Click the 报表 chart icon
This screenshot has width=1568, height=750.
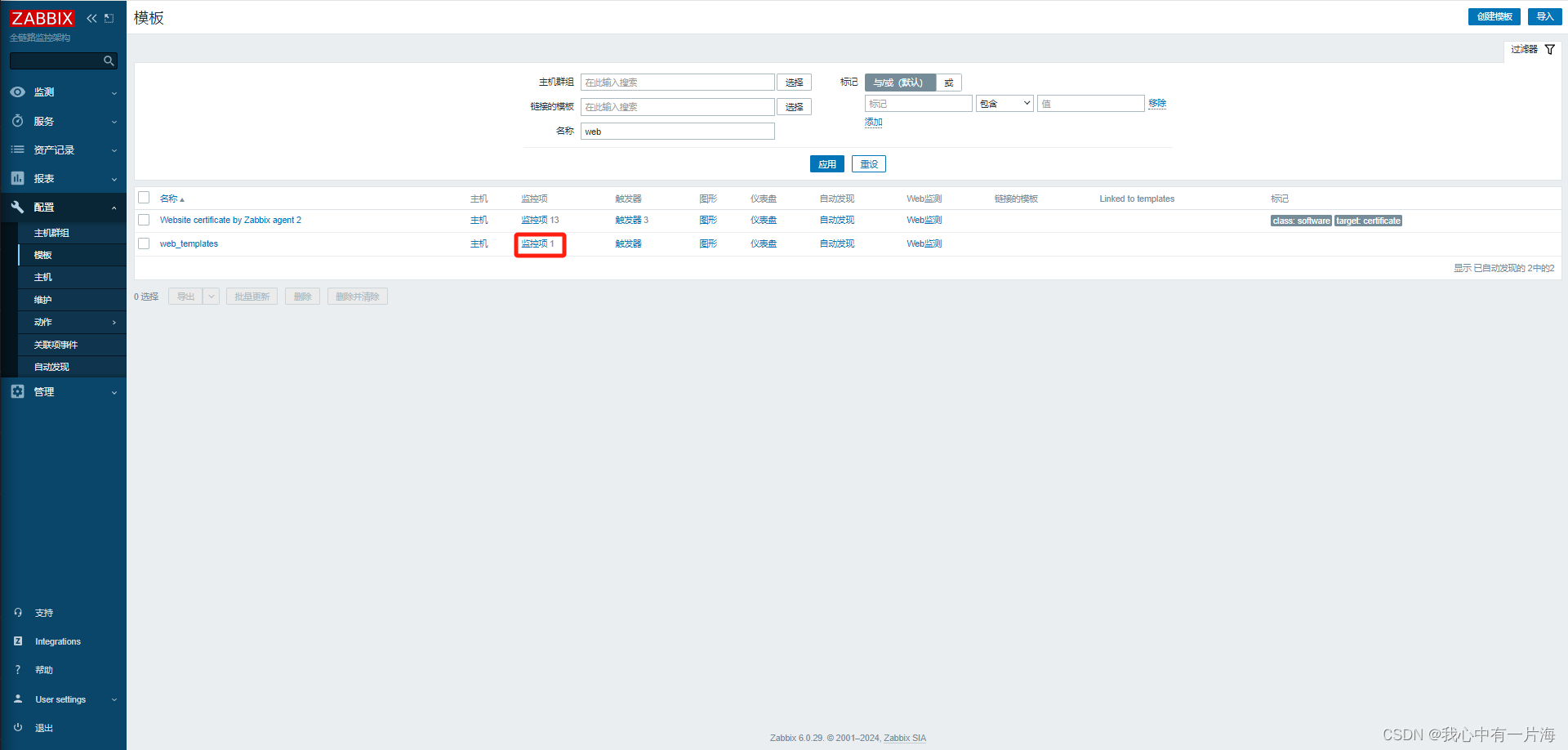click(17, 178)
